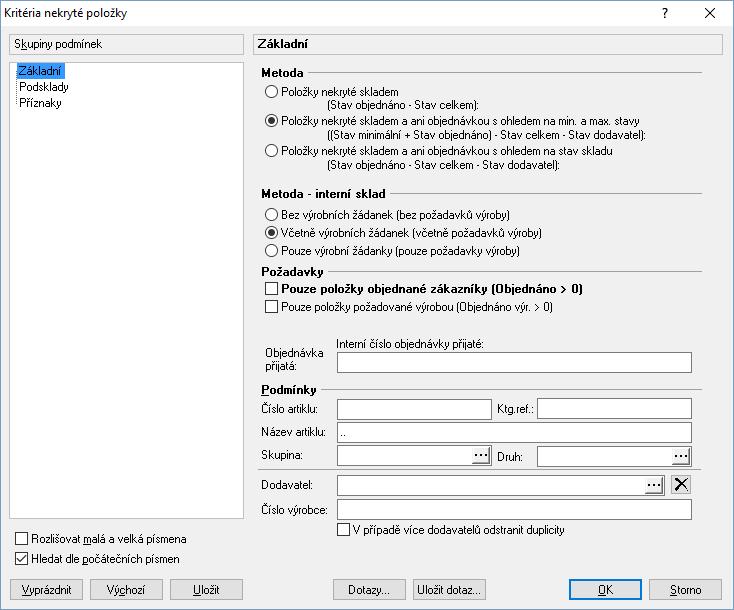Click the Základní panel heading
Screen dimensions: 734x610
(x=487, y=44)
